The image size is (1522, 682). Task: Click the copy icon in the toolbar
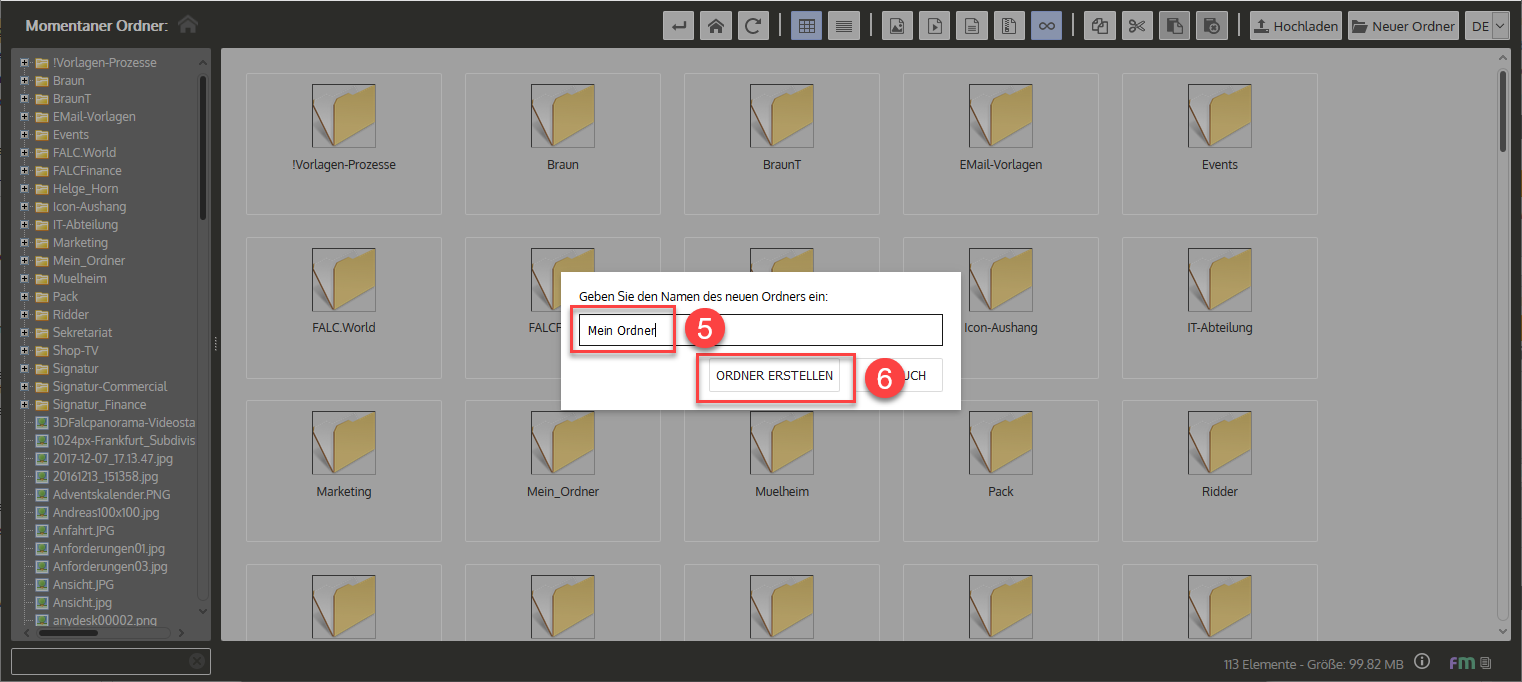point(1100,26)
